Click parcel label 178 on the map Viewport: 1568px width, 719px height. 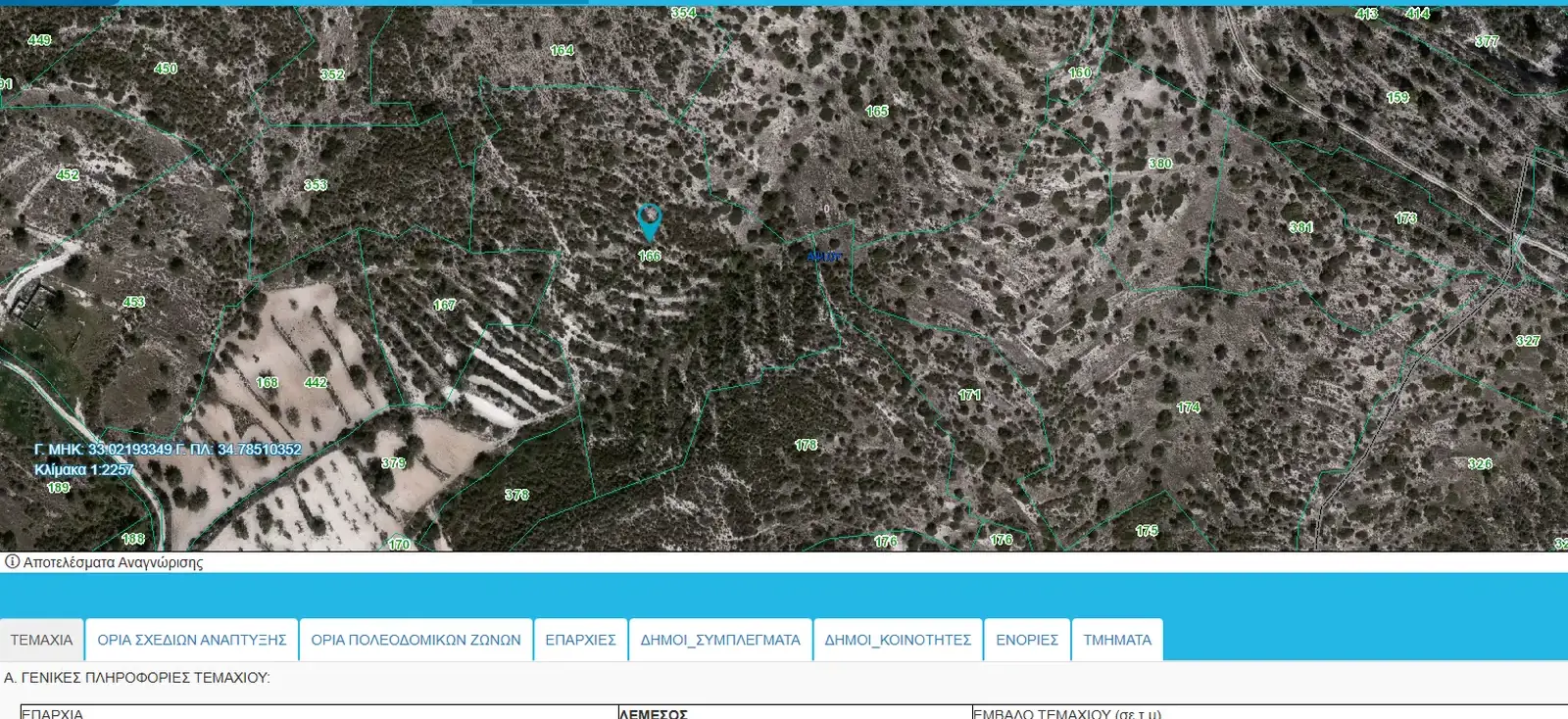click(807, 445)
